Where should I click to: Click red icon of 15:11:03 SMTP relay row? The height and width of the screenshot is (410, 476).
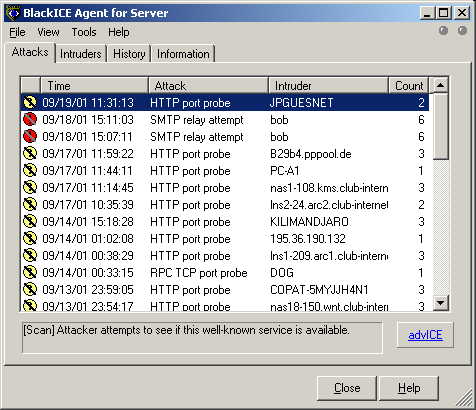30,119
